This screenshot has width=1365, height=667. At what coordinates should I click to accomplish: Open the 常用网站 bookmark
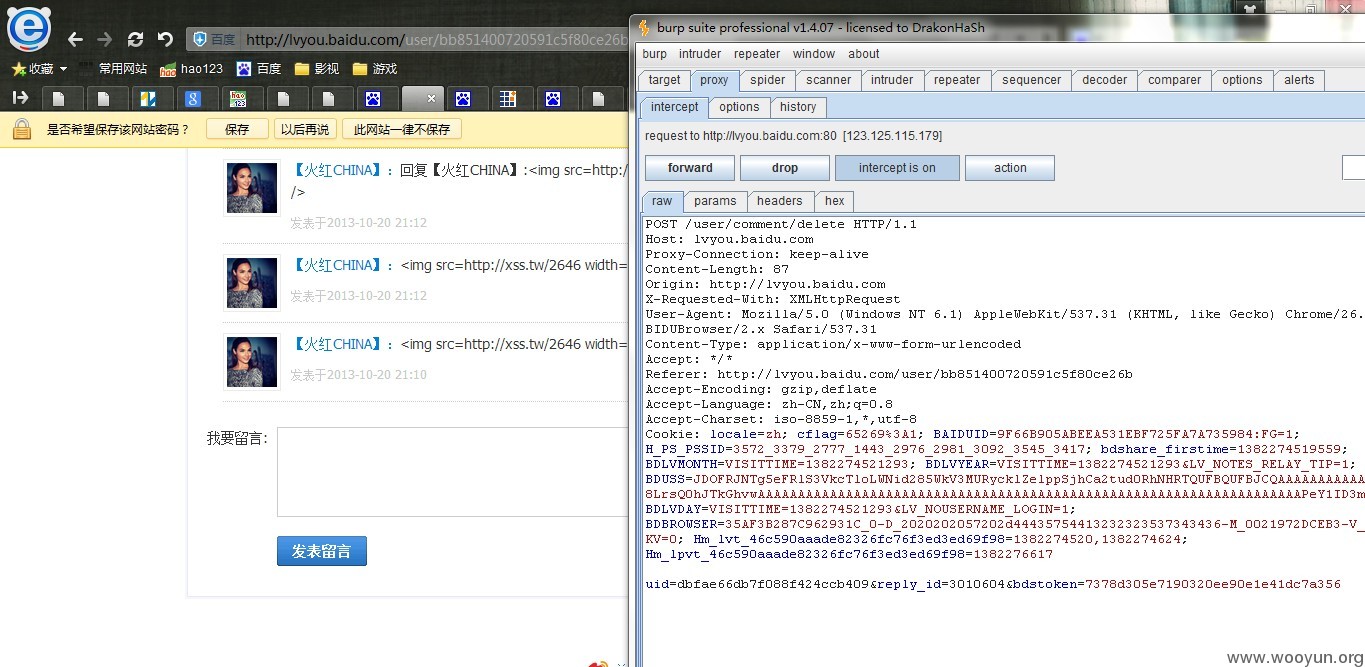click(123, 69)
